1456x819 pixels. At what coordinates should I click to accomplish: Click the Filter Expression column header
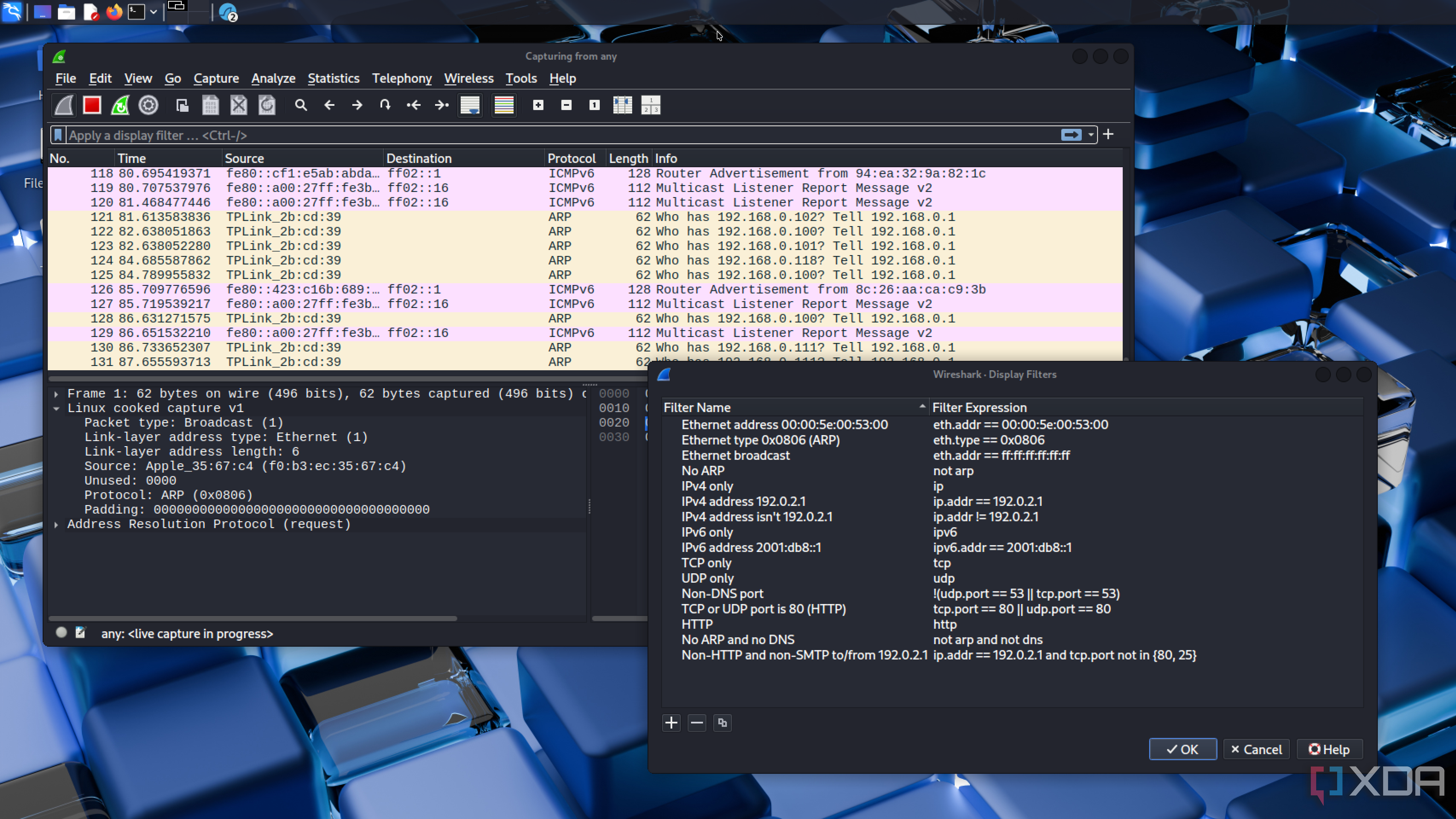pos(1146,408)
